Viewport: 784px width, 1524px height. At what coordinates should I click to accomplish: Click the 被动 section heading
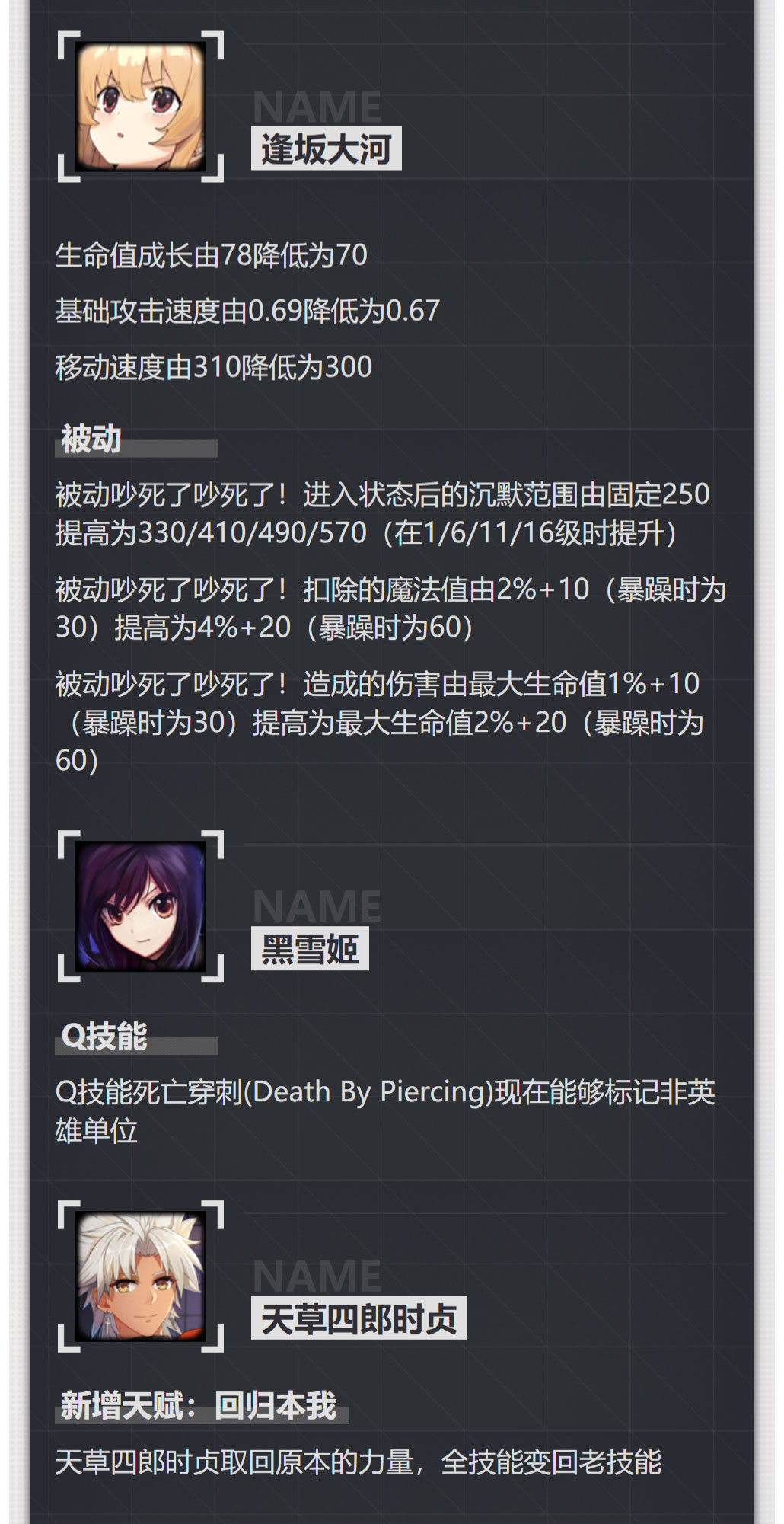pos(91,439)
